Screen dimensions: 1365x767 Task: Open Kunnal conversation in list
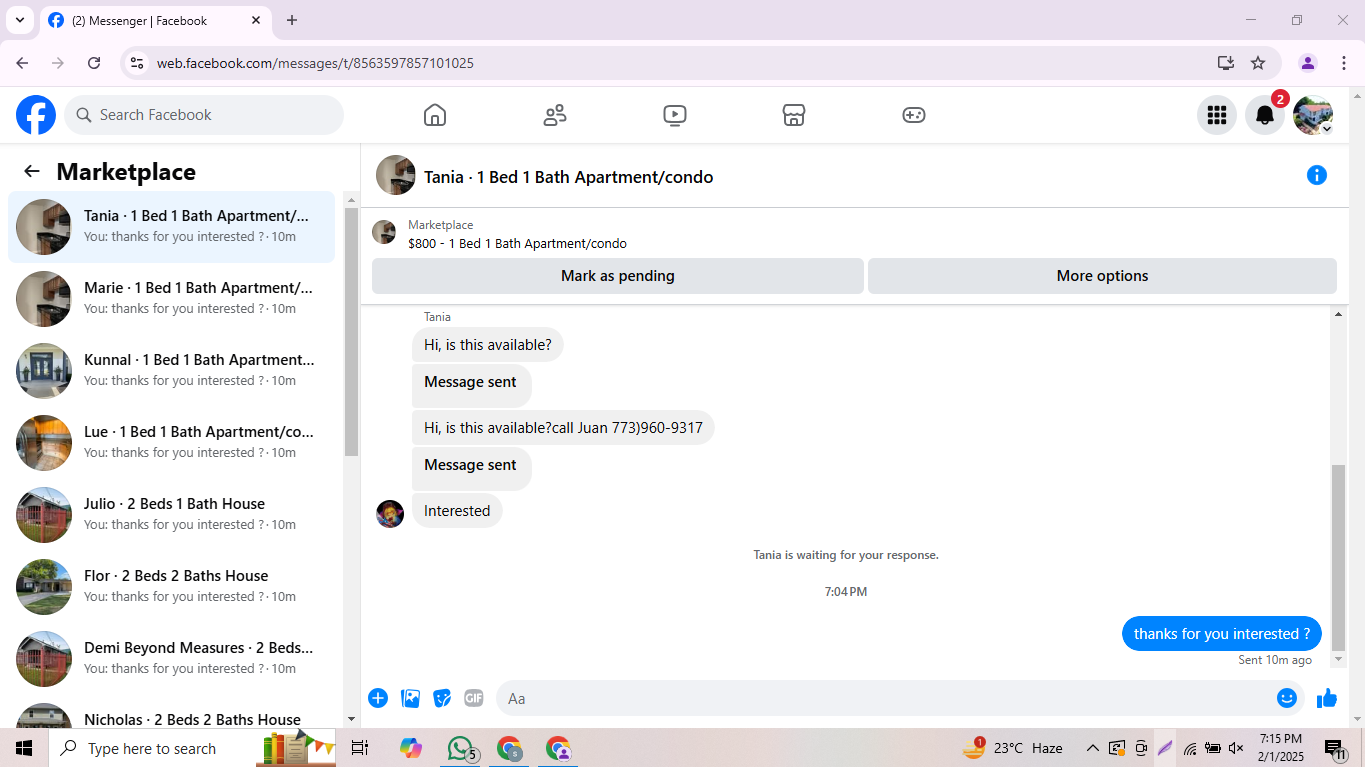172,371
